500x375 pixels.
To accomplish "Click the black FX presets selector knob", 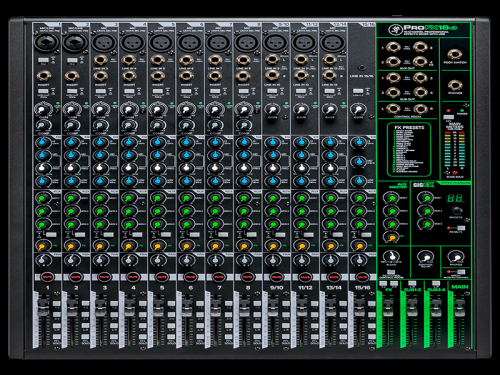I will click(457, 211).
